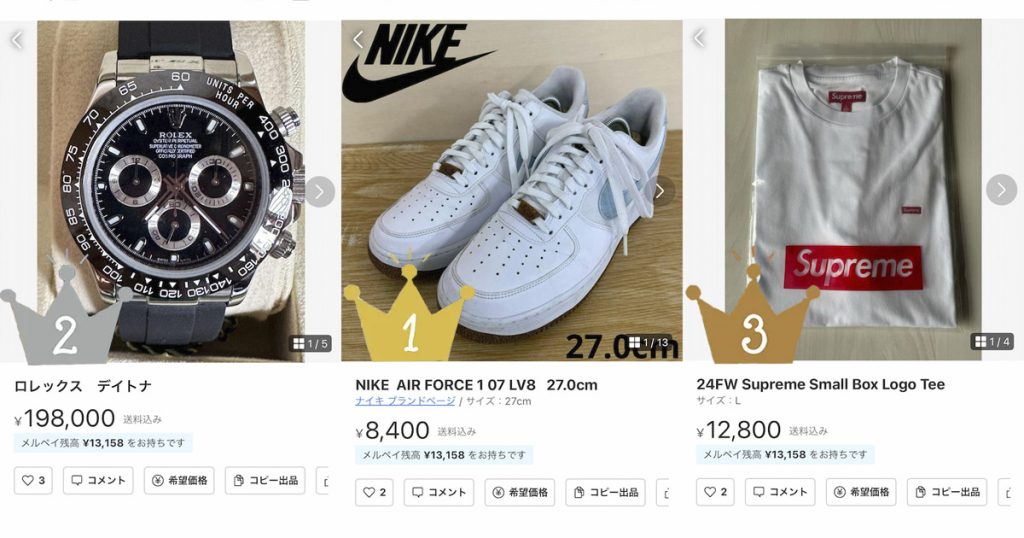
Task: Like the Supreme Small Box Logo Tee listing
Action: click(716, 493)
